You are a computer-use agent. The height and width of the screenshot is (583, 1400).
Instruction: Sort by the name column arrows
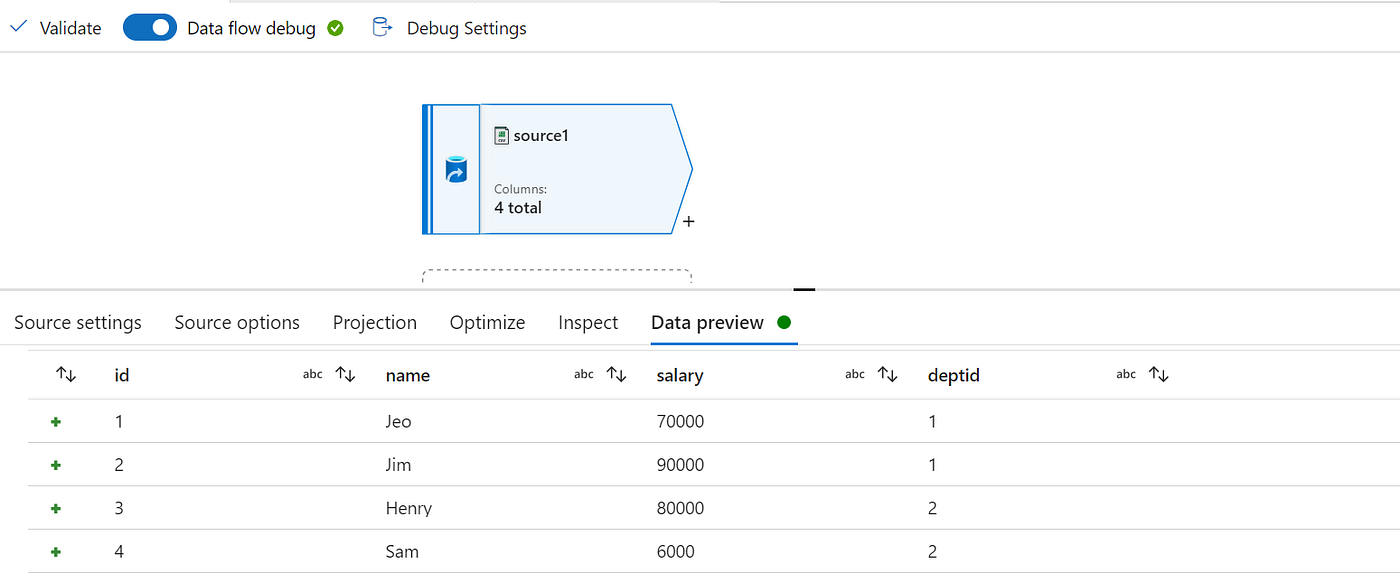tap(617, 375)
